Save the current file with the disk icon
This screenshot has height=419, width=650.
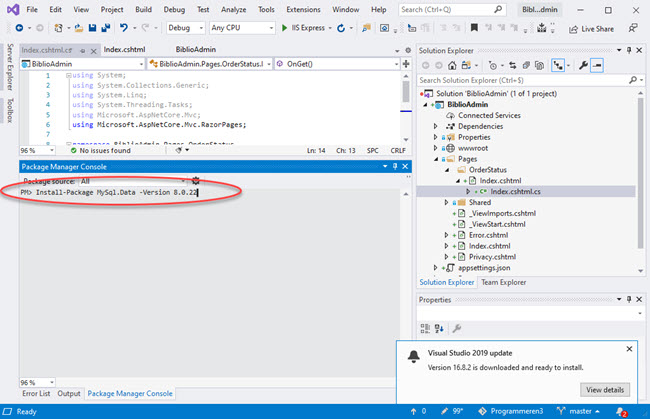92,28
